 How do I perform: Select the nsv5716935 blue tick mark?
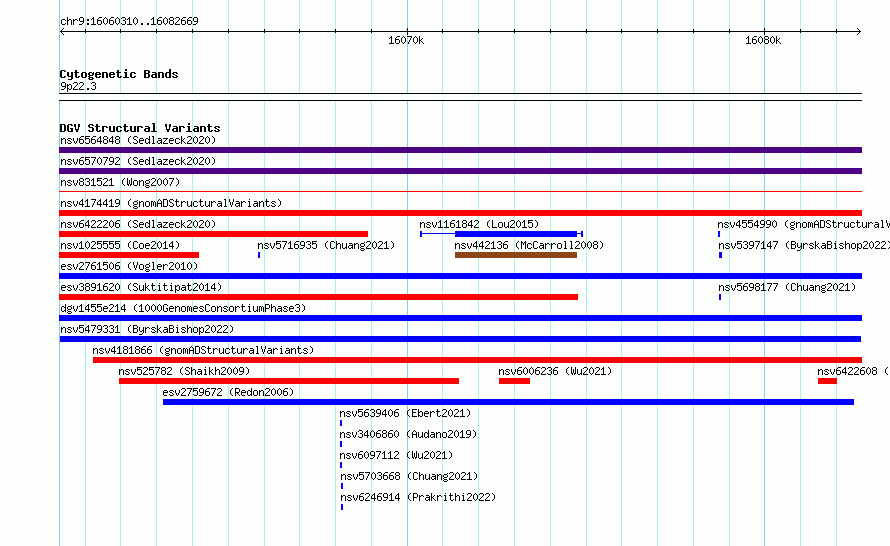point(259,255)
